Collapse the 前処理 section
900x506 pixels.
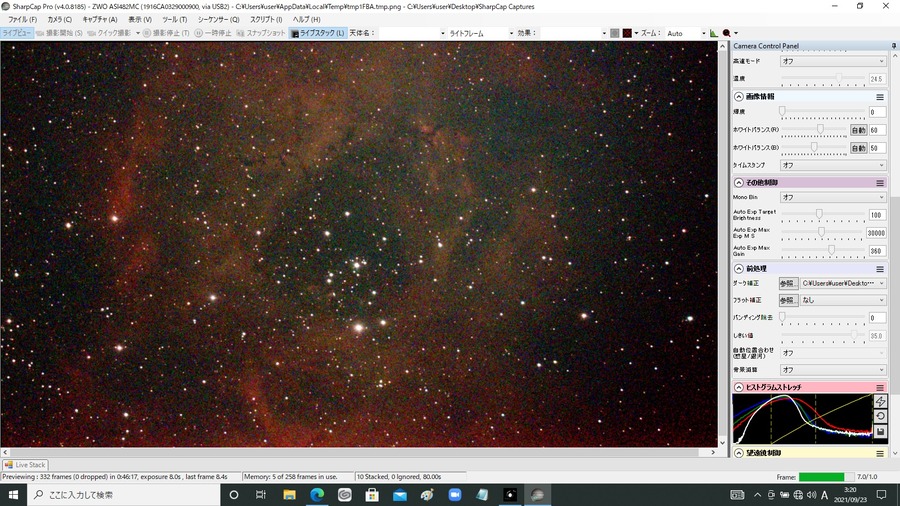[739, 268]
